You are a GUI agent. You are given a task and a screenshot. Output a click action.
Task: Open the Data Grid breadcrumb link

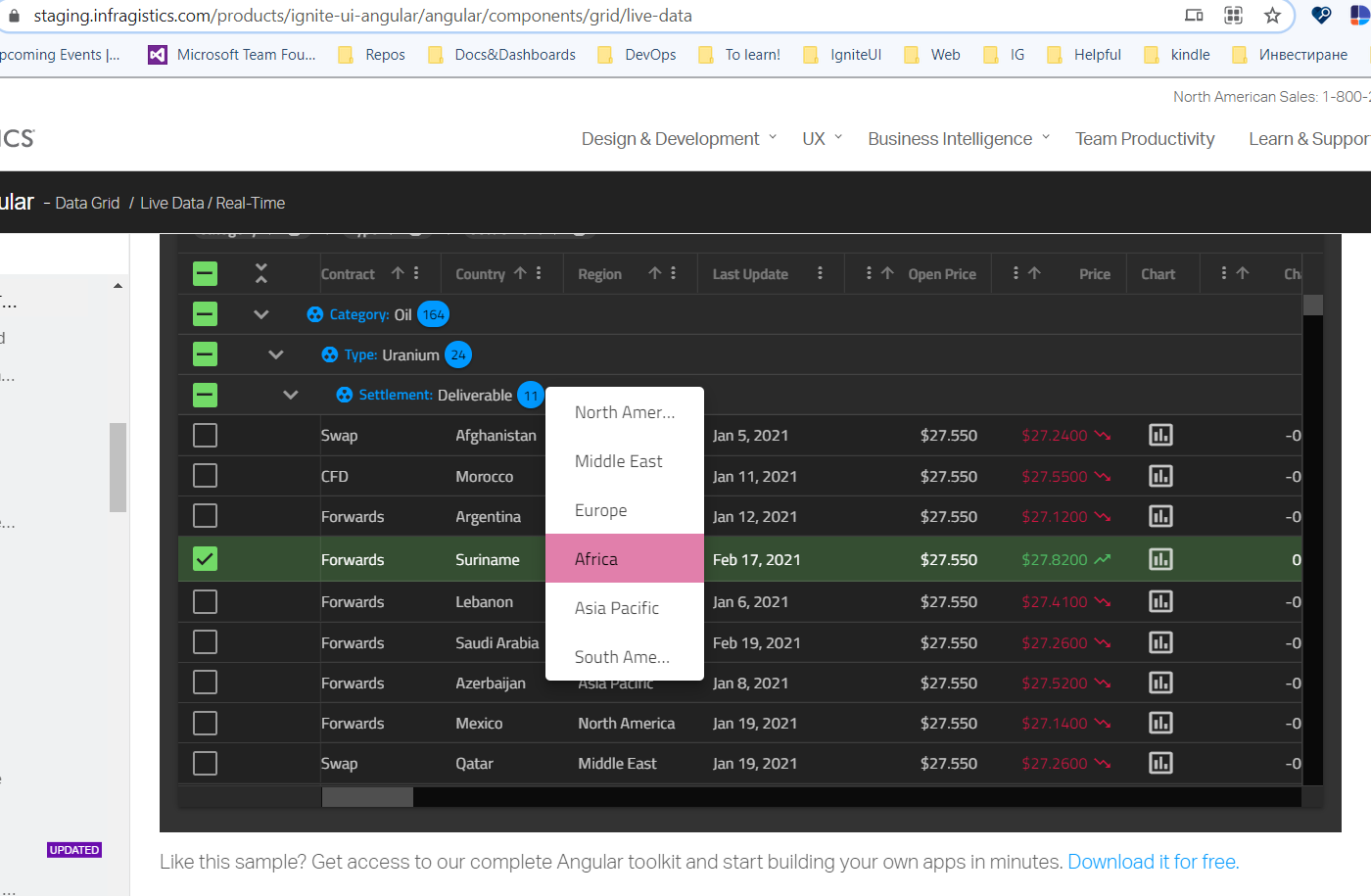click(x=86, y=203)
